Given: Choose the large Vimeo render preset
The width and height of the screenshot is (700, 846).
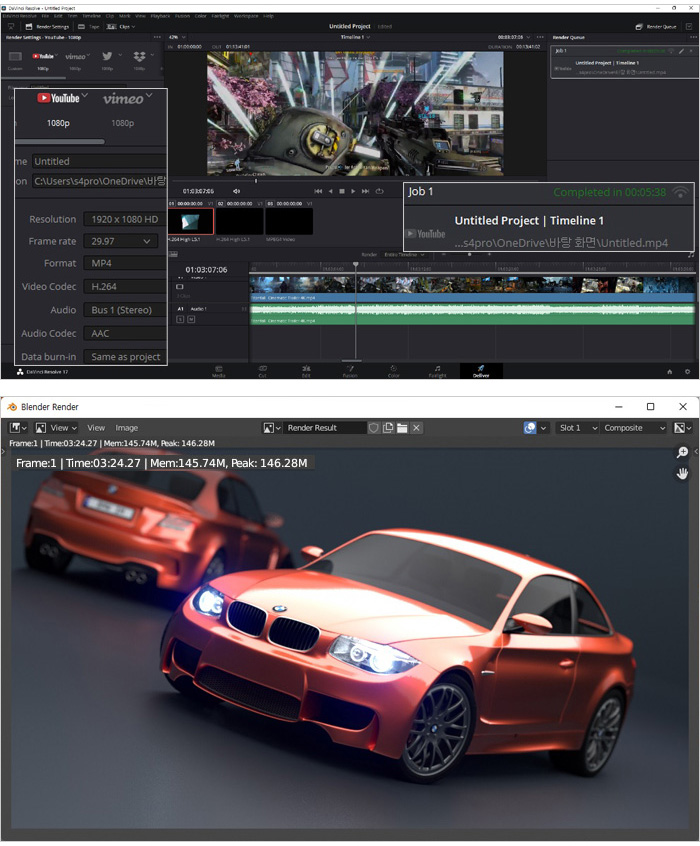Looking at the screenshot, I should point(122,98).
